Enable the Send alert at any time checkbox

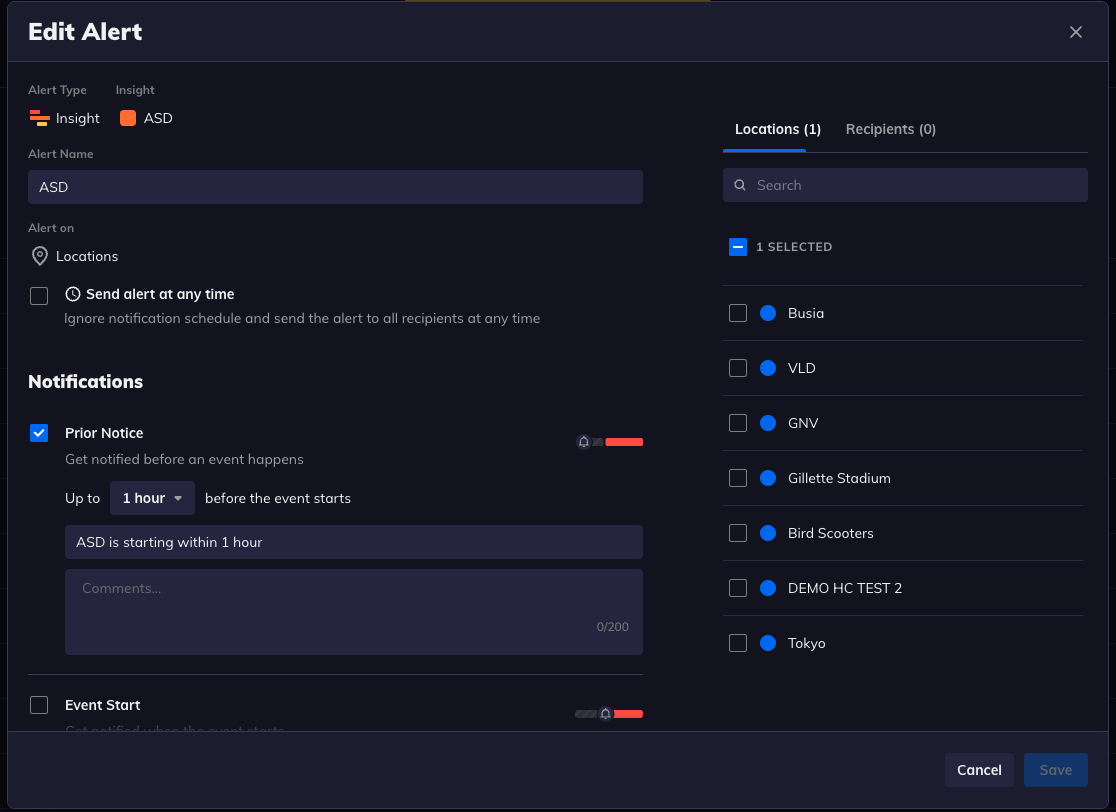(x=39, y=295)
